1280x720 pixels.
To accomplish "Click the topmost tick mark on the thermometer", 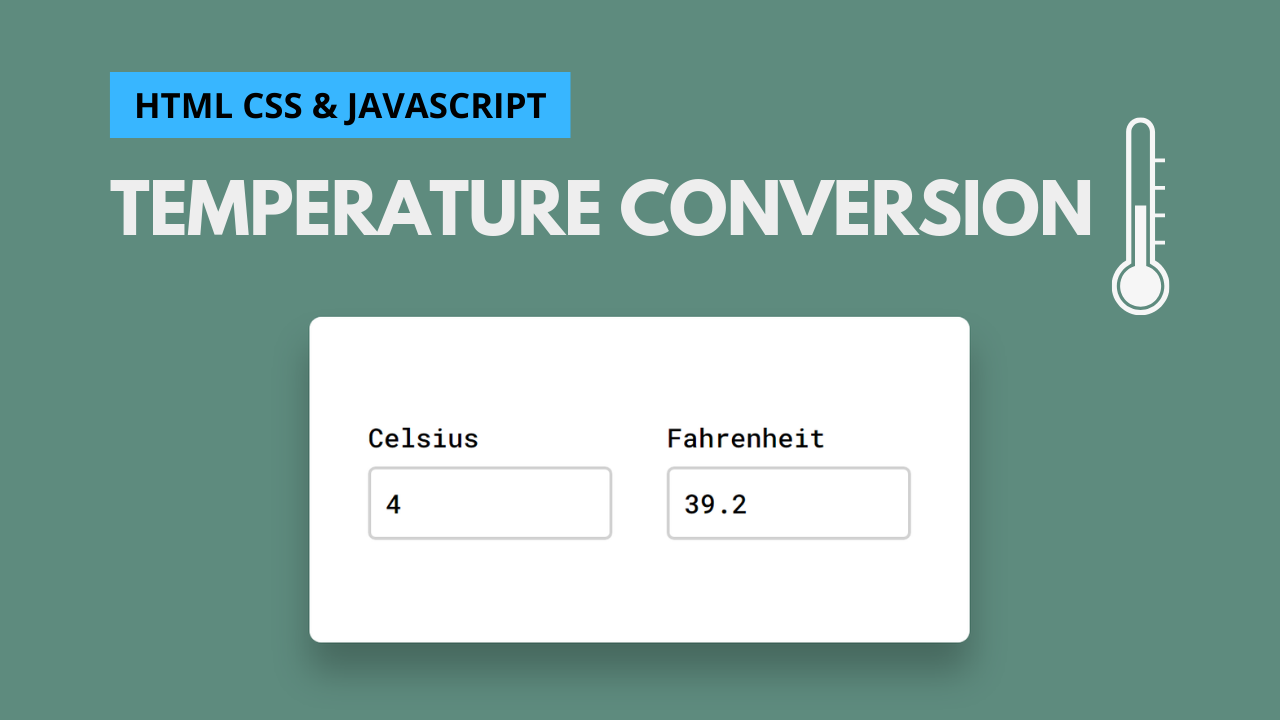I will pyautogui.click(x=1160, y=160).
